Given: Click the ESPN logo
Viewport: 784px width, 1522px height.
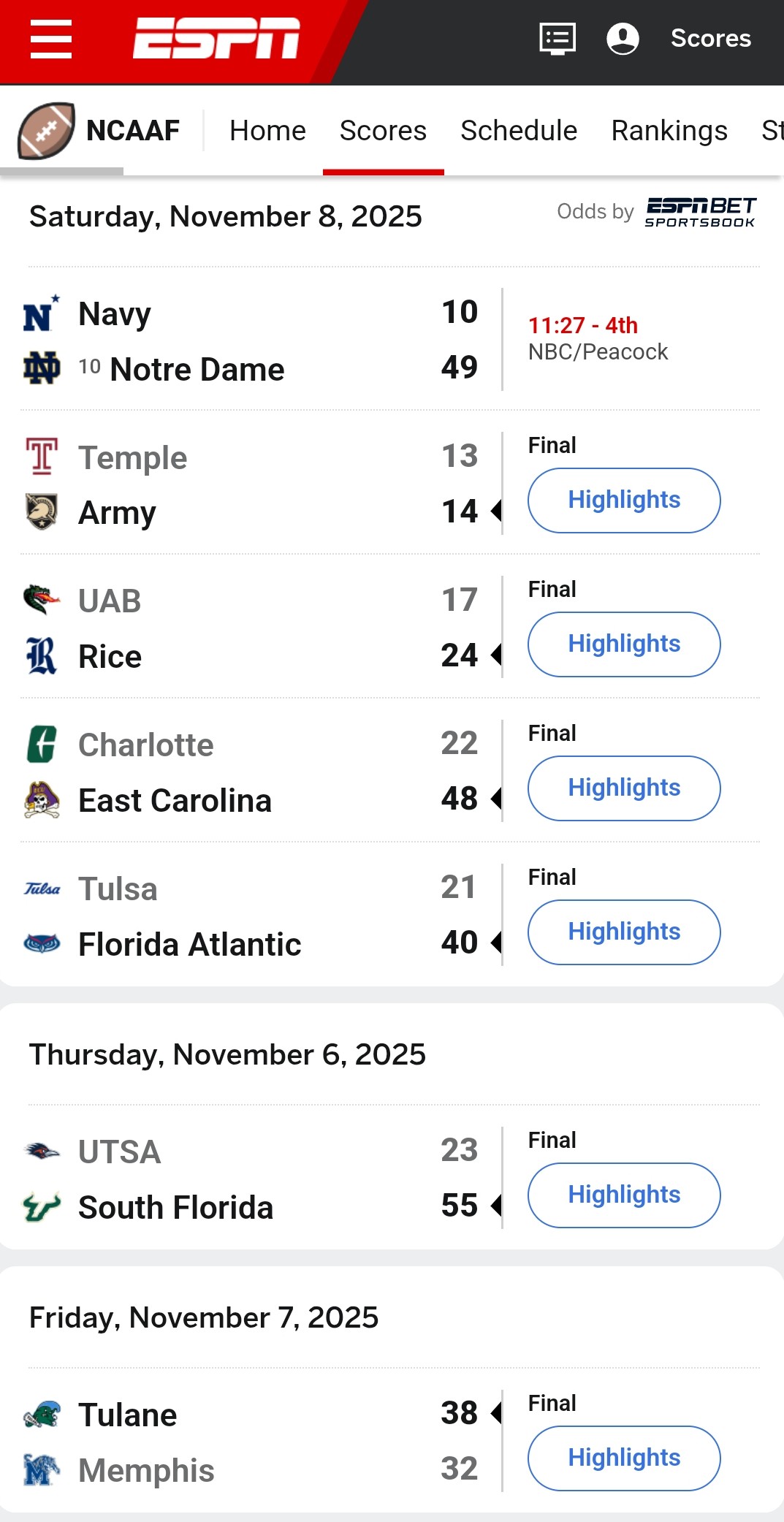Looking at the screenshot, I should (x=216, y=38).
